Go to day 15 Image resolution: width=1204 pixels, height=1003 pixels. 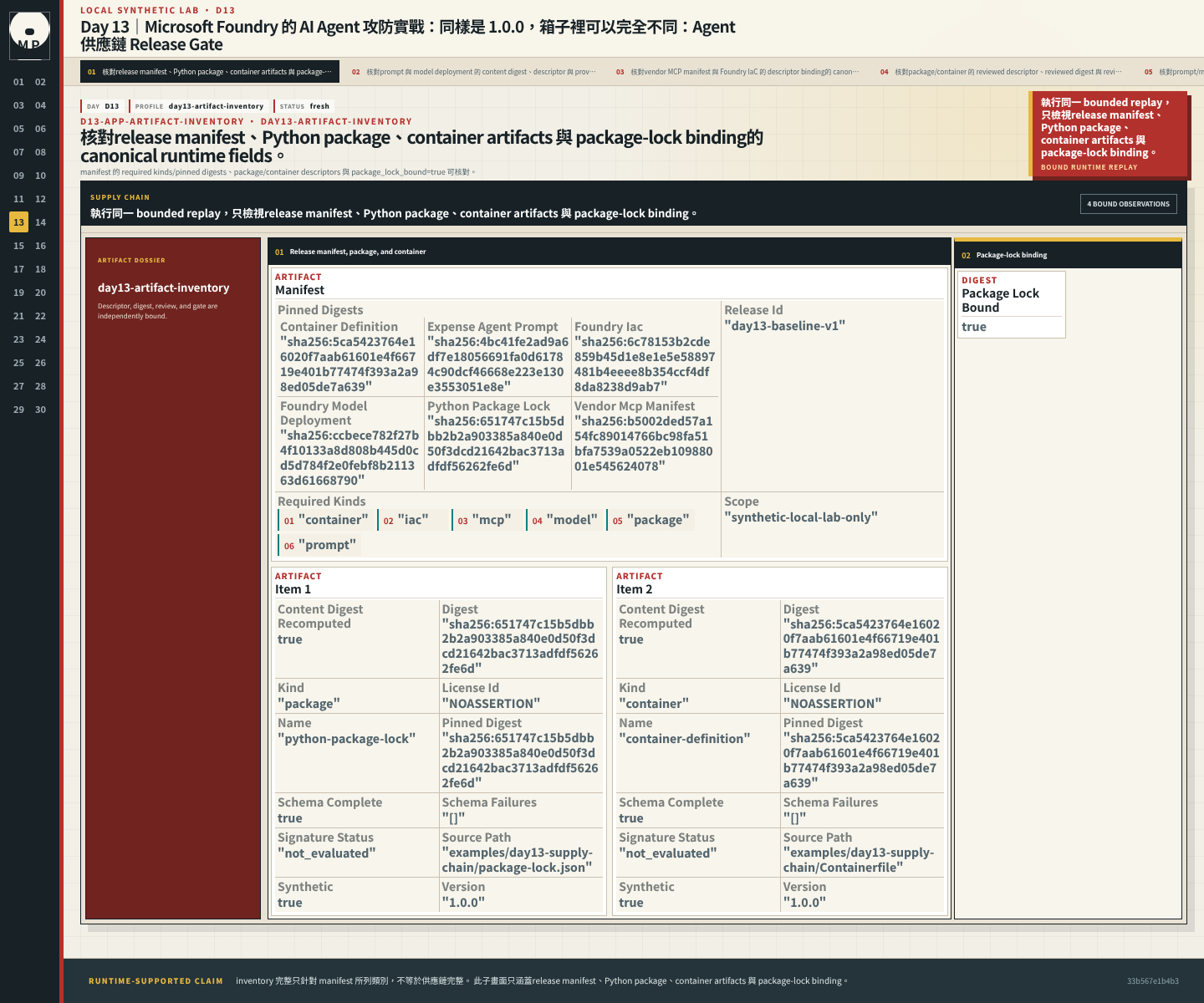pyautogui.click(x=18, y=246)
